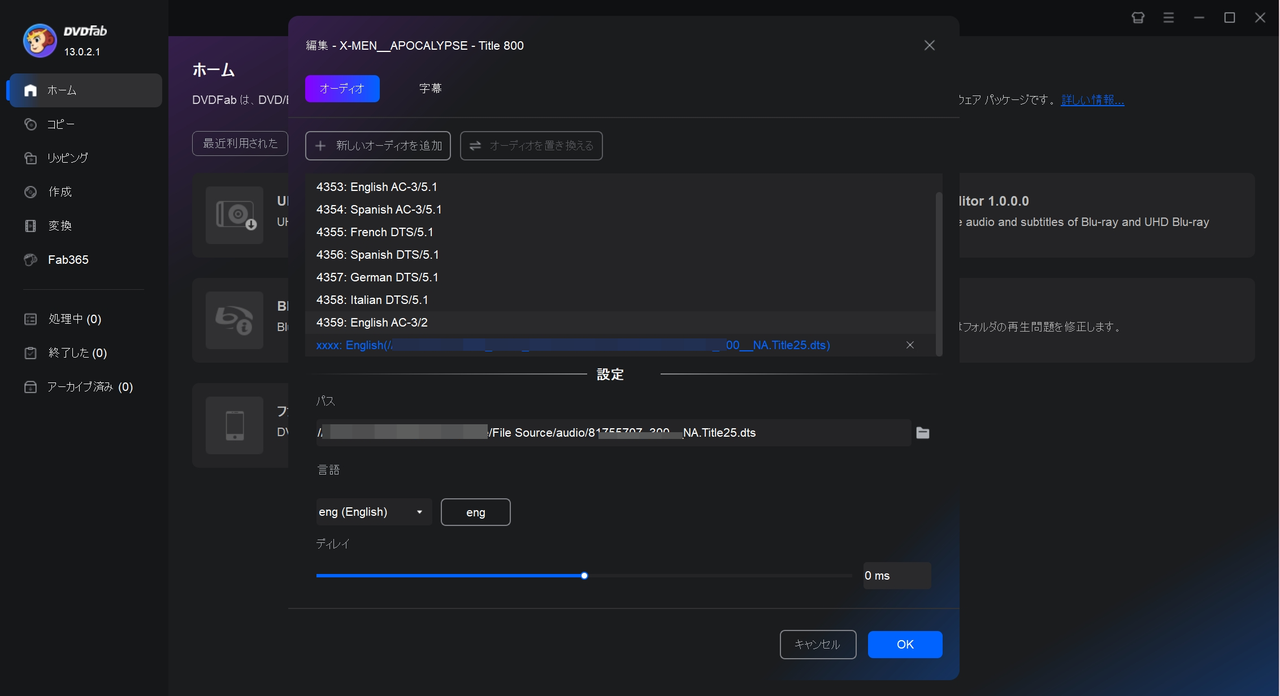Switch to the Audio (オーディオ) tab
Viewport: 1280px width, 696px height.
(x=342, y=89)
